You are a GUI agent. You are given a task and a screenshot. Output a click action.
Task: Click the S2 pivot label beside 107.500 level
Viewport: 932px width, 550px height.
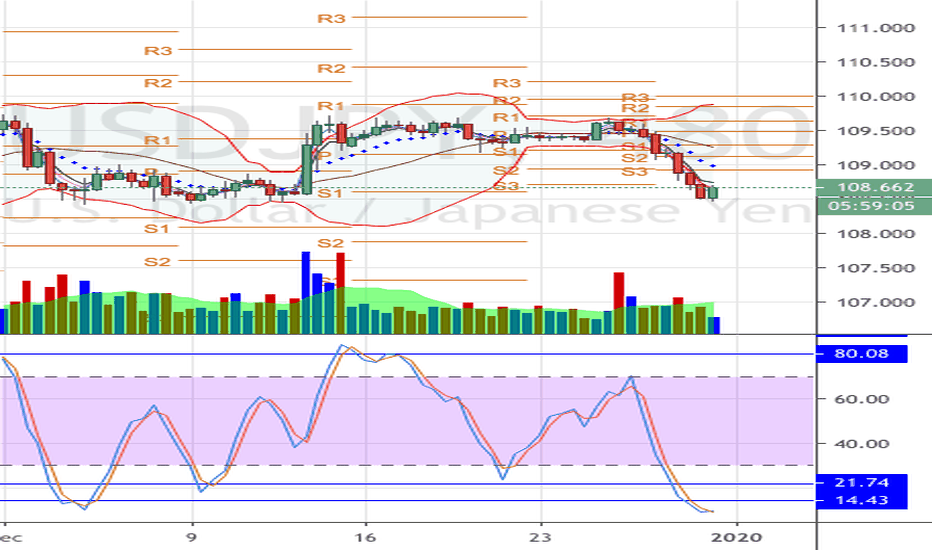(x=157, y=262)
